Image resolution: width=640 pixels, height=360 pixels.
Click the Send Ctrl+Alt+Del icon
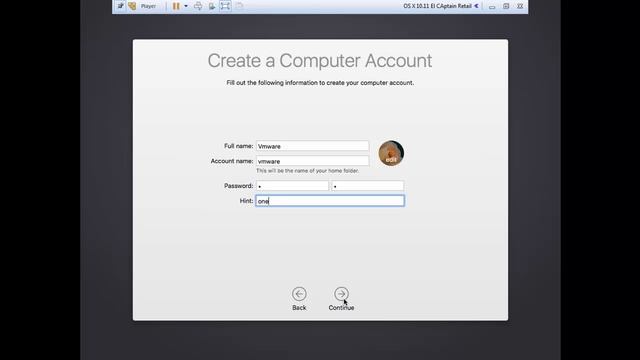click(198, 6)
